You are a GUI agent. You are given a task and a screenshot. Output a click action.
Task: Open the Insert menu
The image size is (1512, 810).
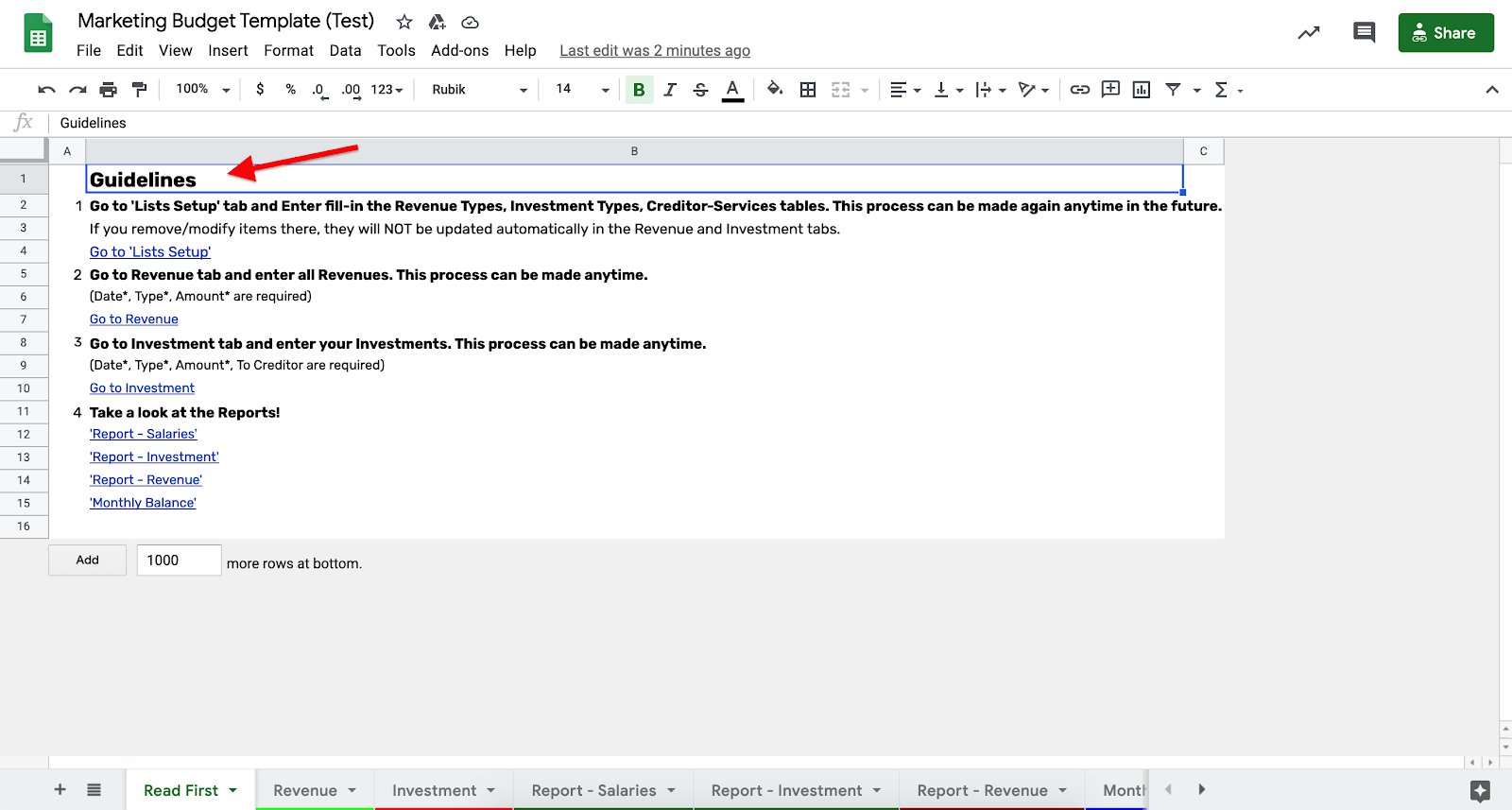[228, 51]
